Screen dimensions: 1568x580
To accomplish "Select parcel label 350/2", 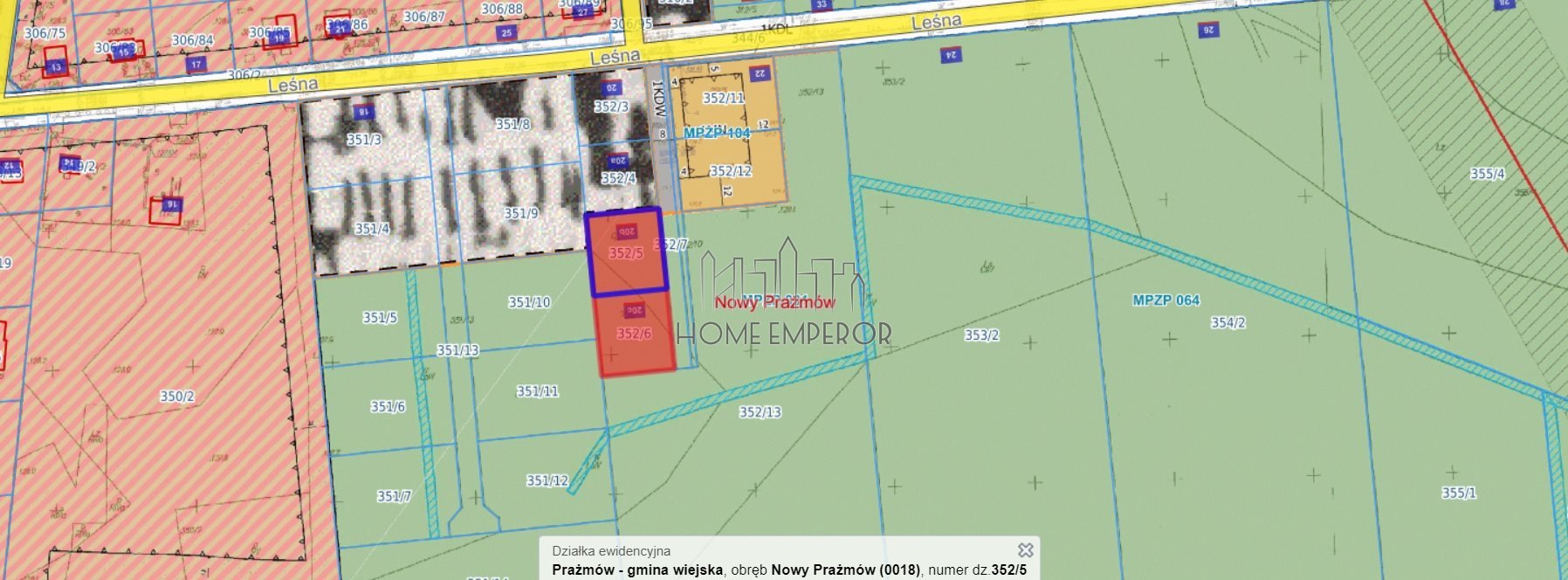I will pos(176,397).
